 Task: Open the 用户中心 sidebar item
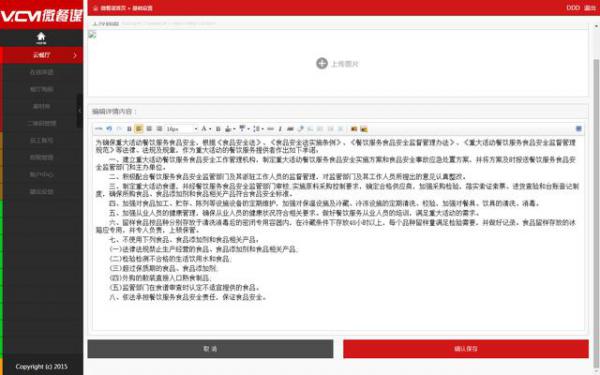pyautogui.click(x=41, y=174)
